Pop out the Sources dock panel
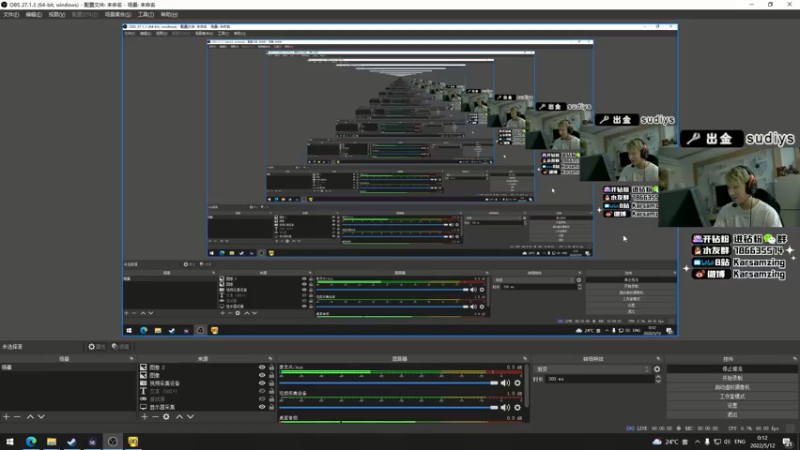This screenshot has height=450, width=800. (x=270, y=359)
